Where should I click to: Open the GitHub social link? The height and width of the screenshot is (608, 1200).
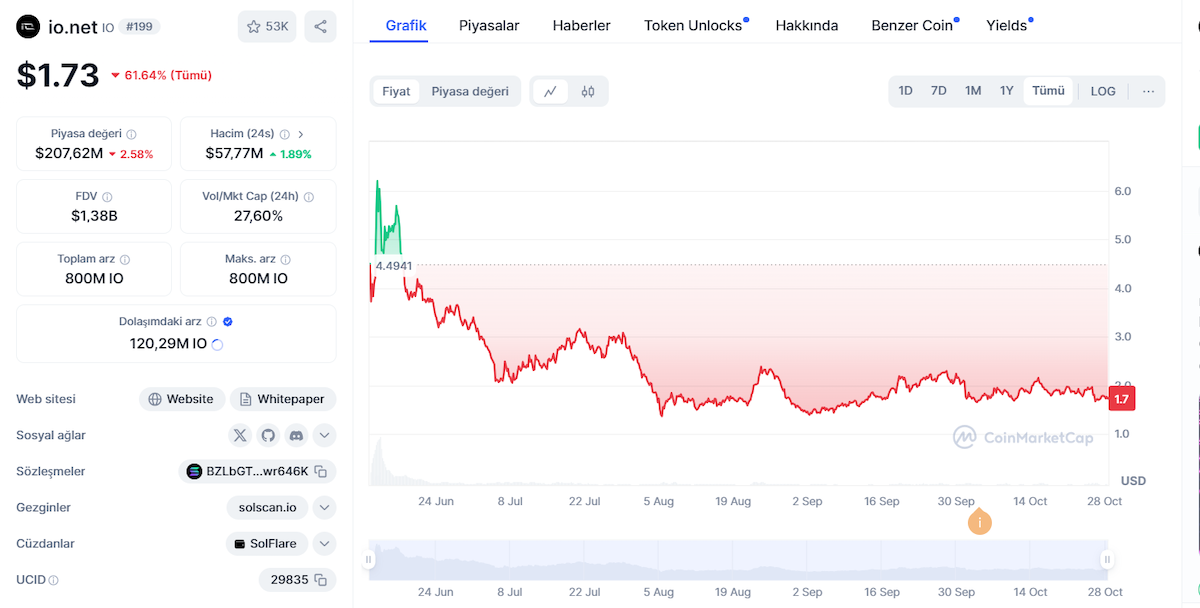pyautogui.click(x=268, y=435)
